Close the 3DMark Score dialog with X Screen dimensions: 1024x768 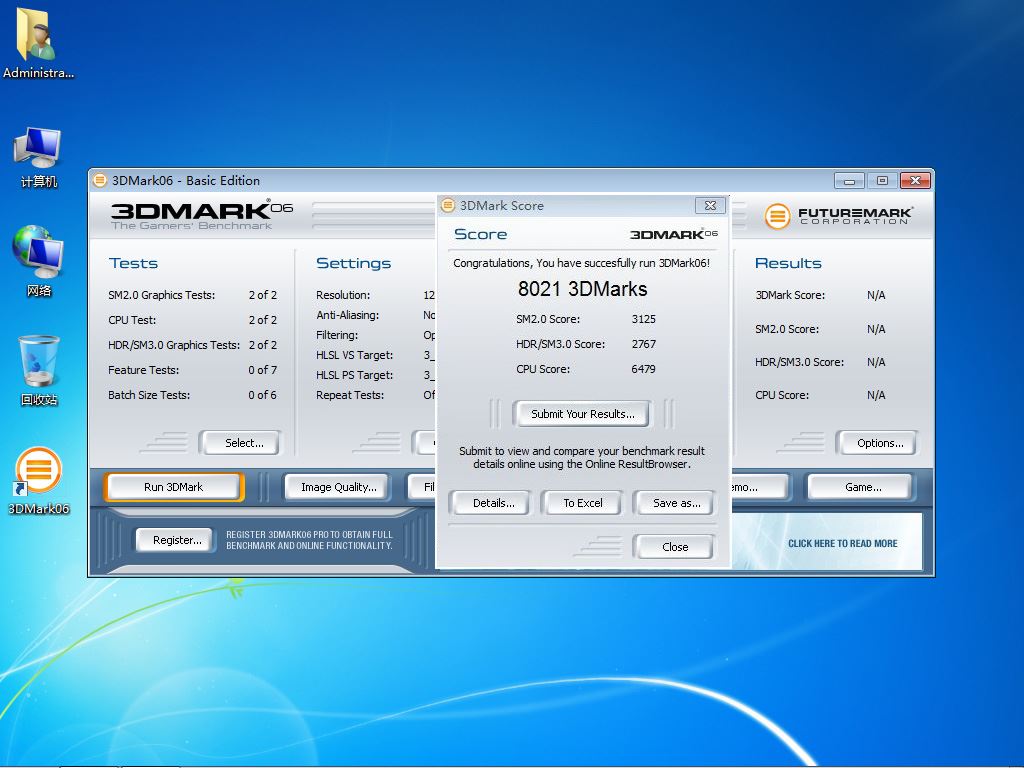tap(710, 206)
